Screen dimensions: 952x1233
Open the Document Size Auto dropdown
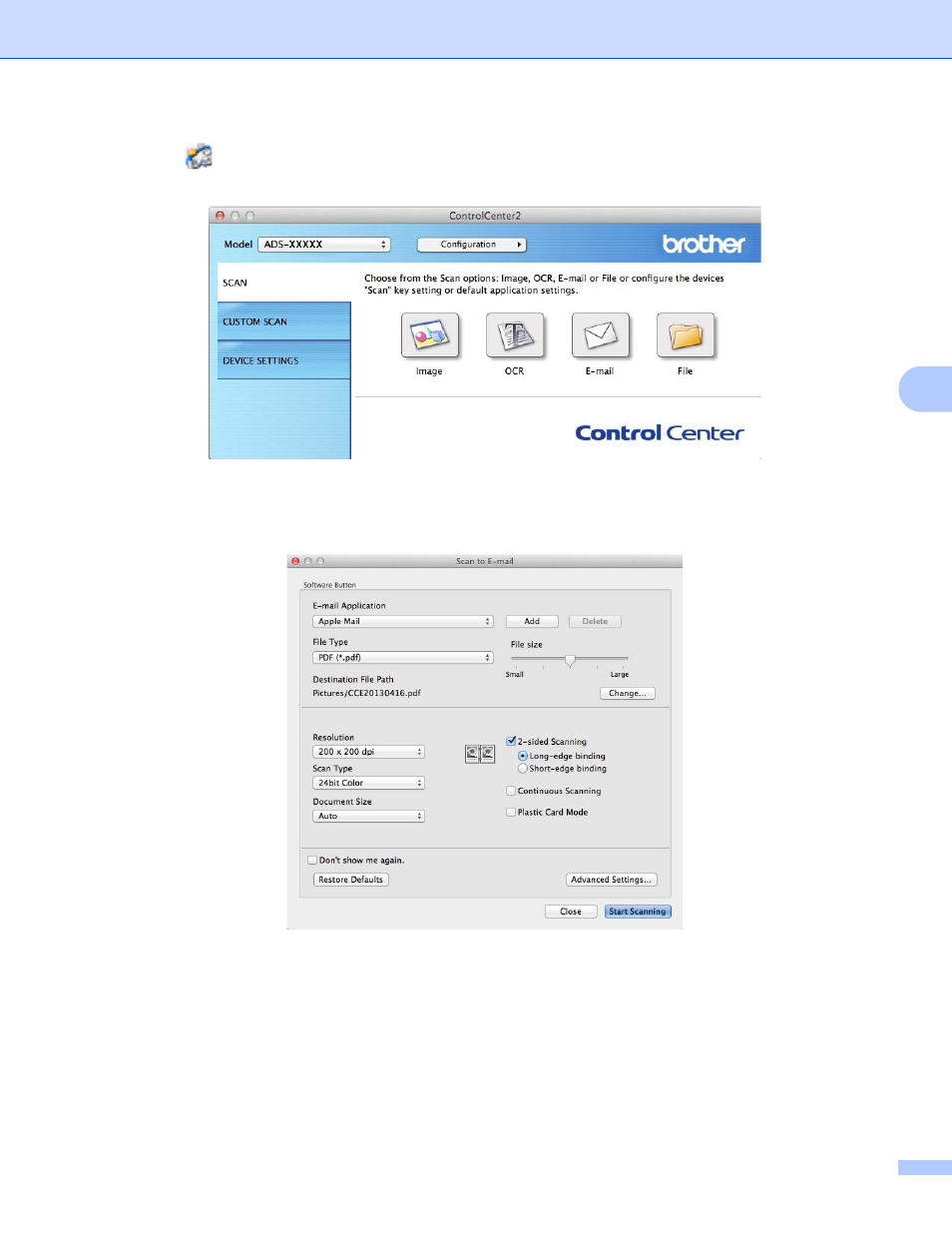(368, 816)
